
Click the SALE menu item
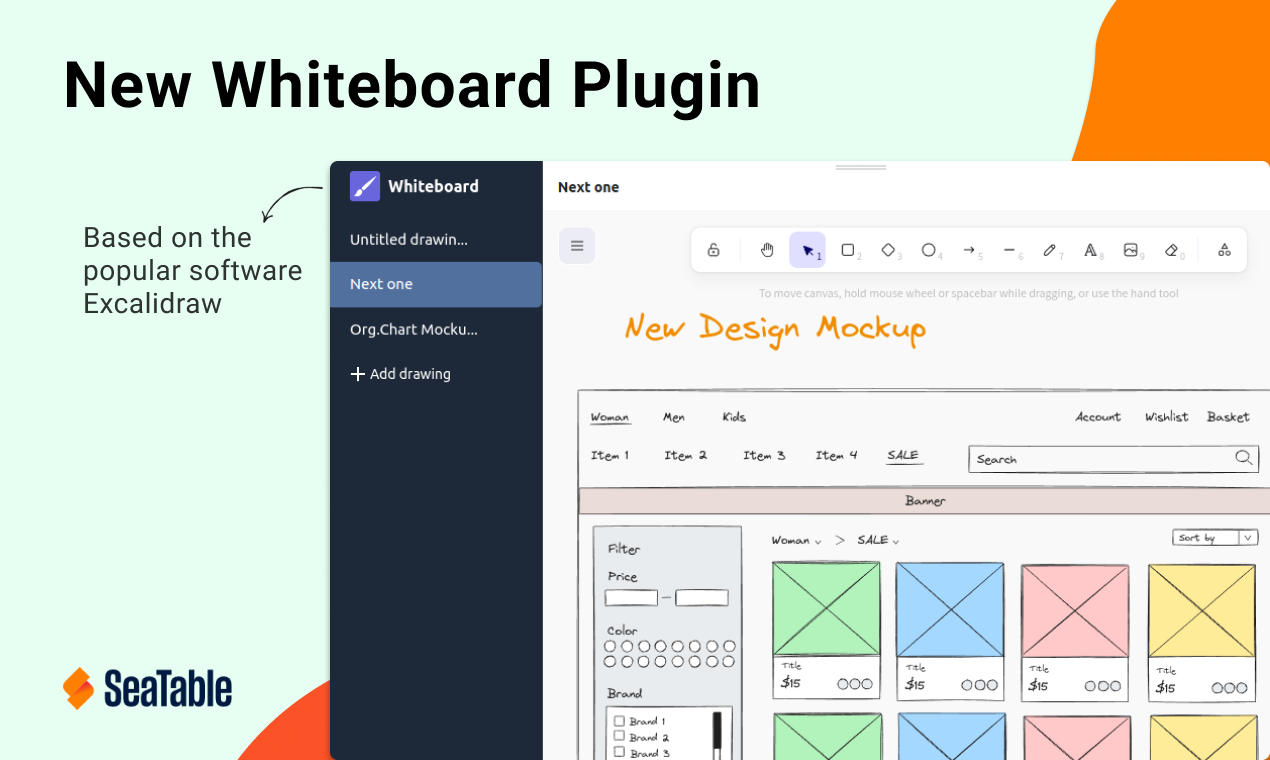(x=903, y=456)
